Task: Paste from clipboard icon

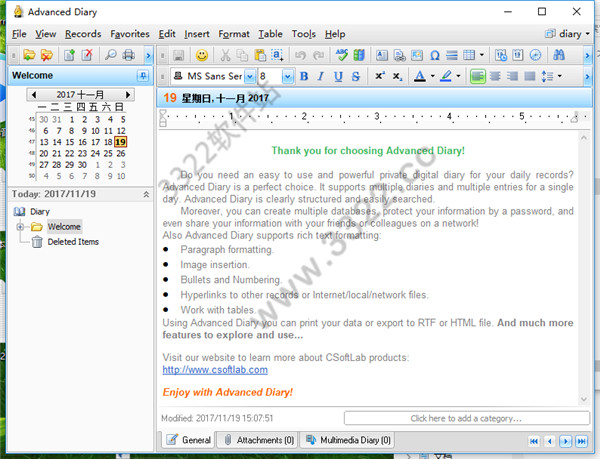Action: coord(260,55)
